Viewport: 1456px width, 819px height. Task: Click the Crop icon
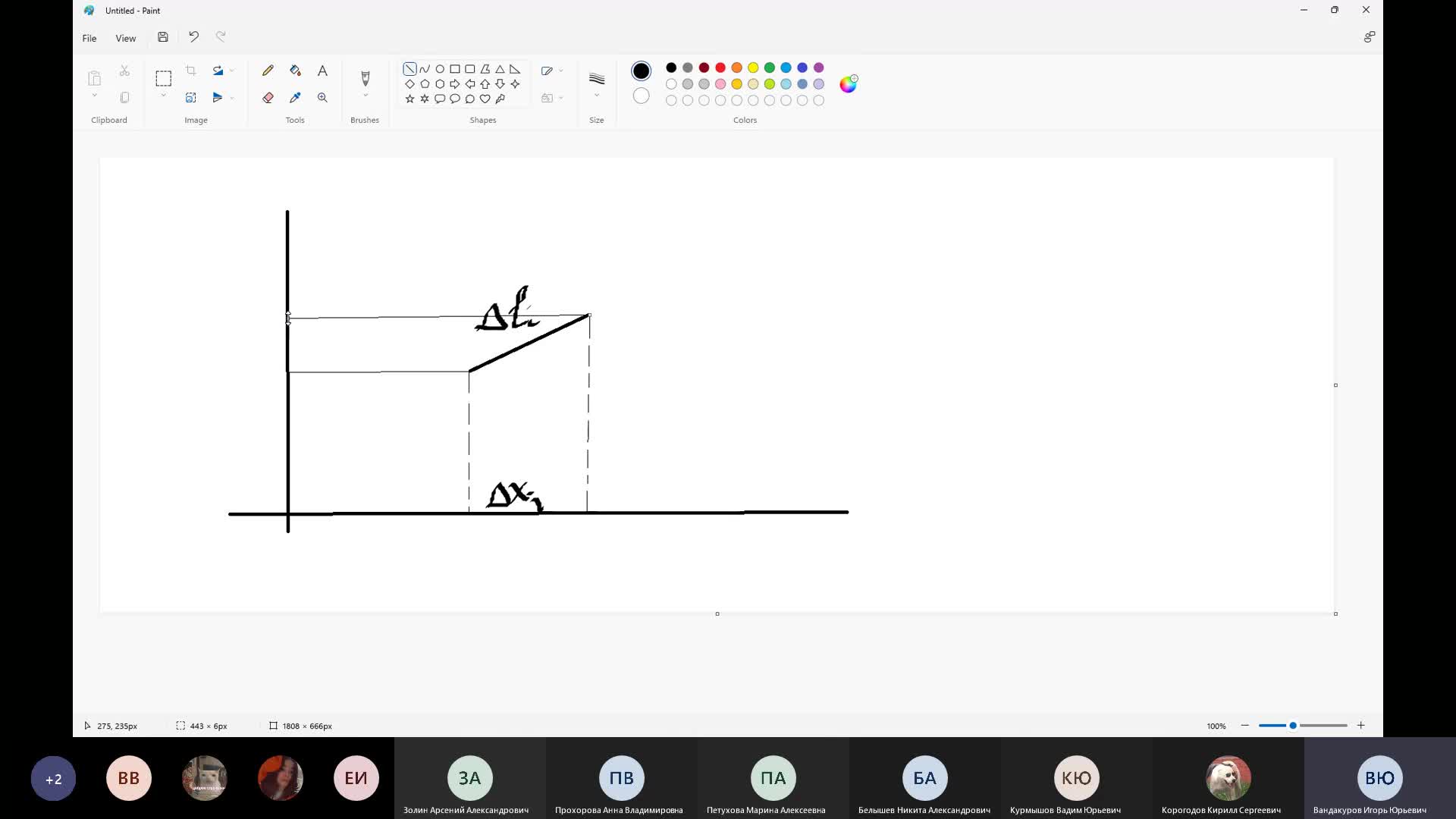191,71
